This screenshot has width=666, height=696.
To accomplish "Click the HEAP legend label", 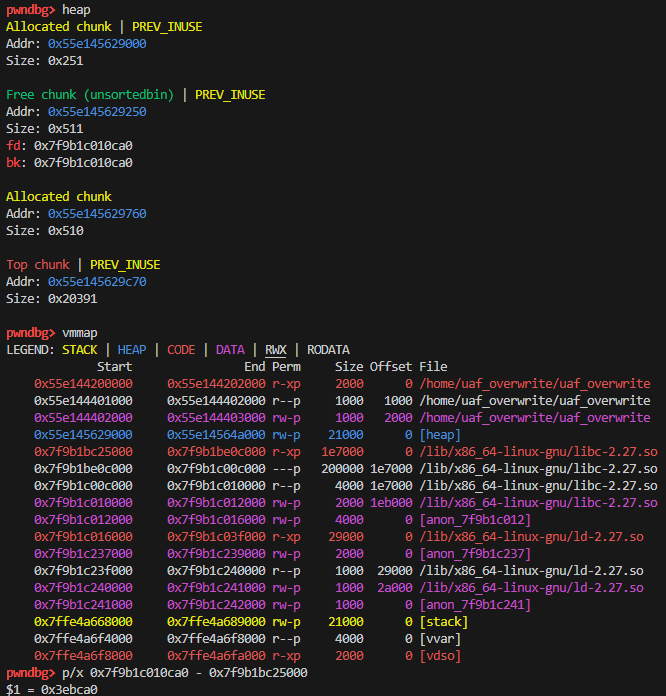I will (x=132, y=350).
